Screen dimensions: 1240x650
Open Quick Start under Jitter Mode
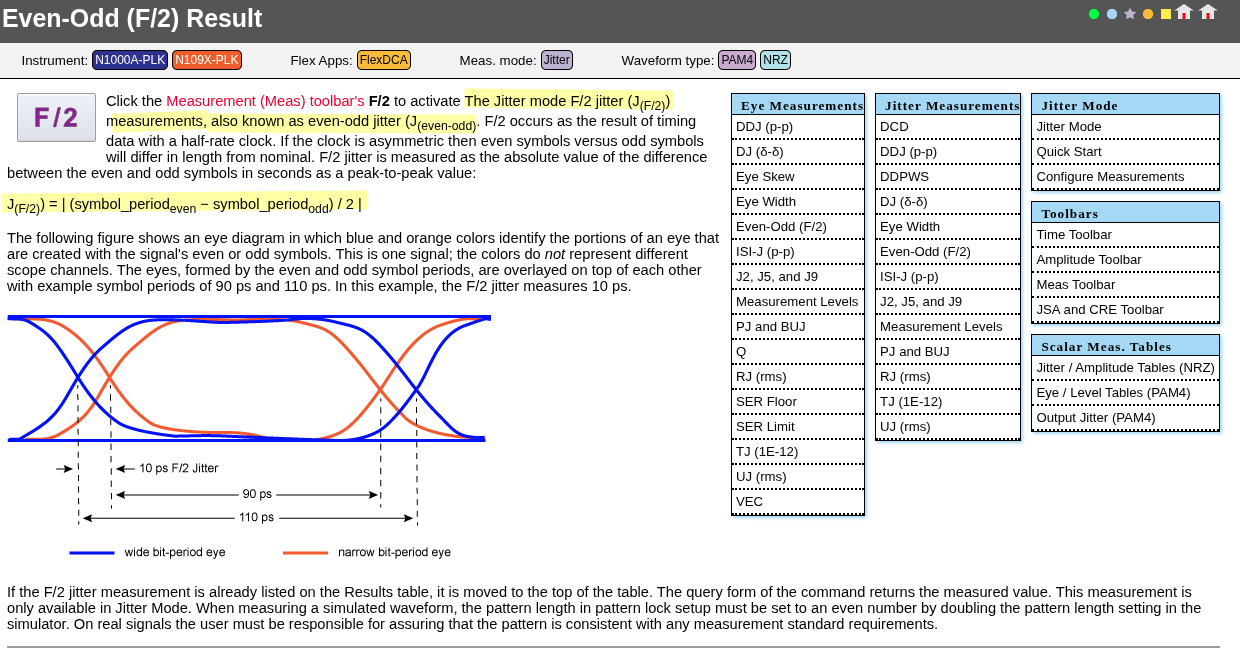coord(1125,152)
